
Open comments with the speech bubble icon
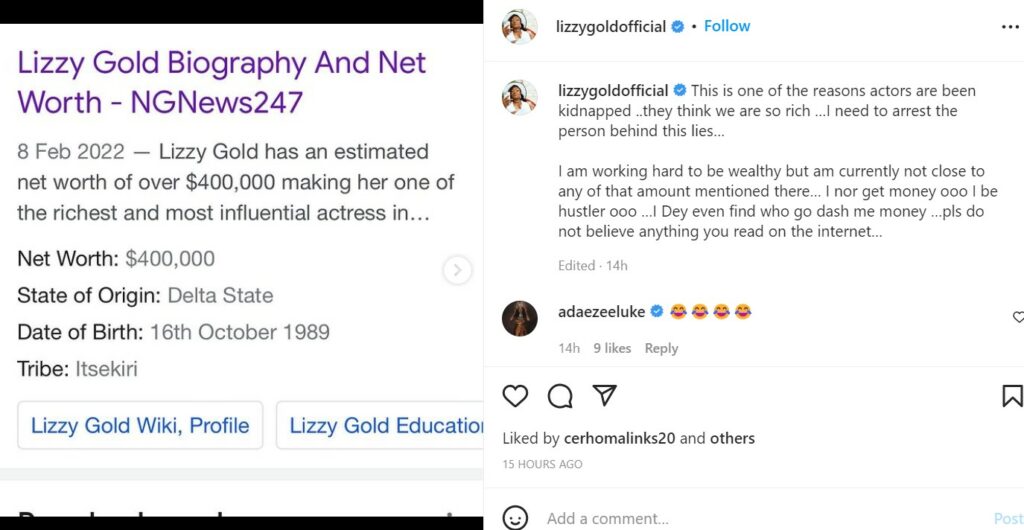(560, 396)
